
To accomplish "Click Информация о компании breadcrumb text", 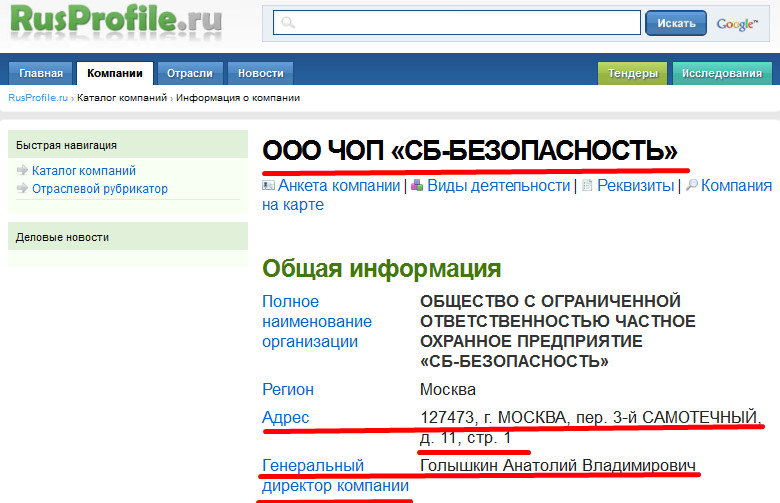I will (238, 98).
